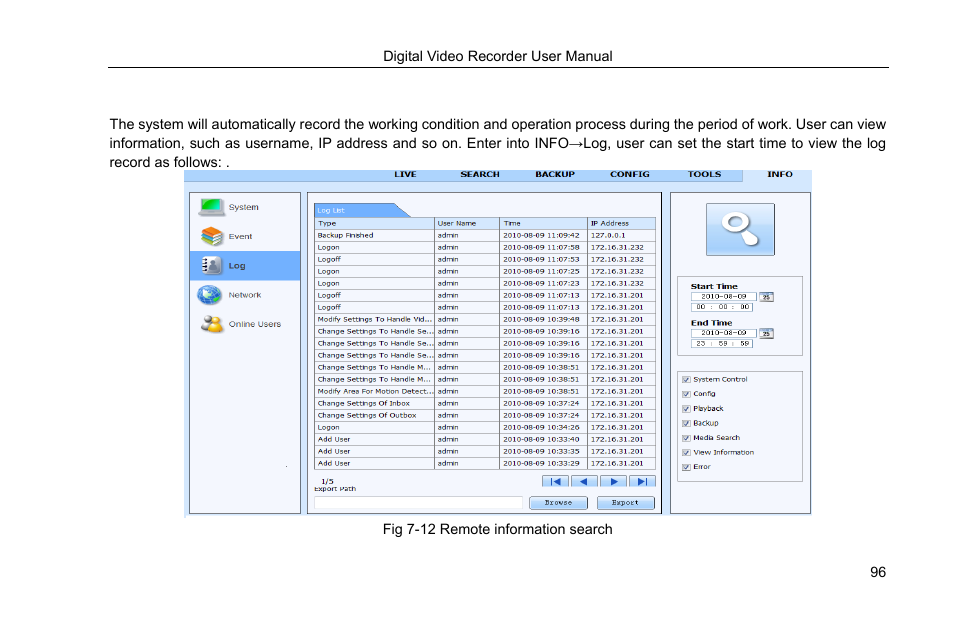
Task: Toggle the Media Search checkbox
Action: 686,438
